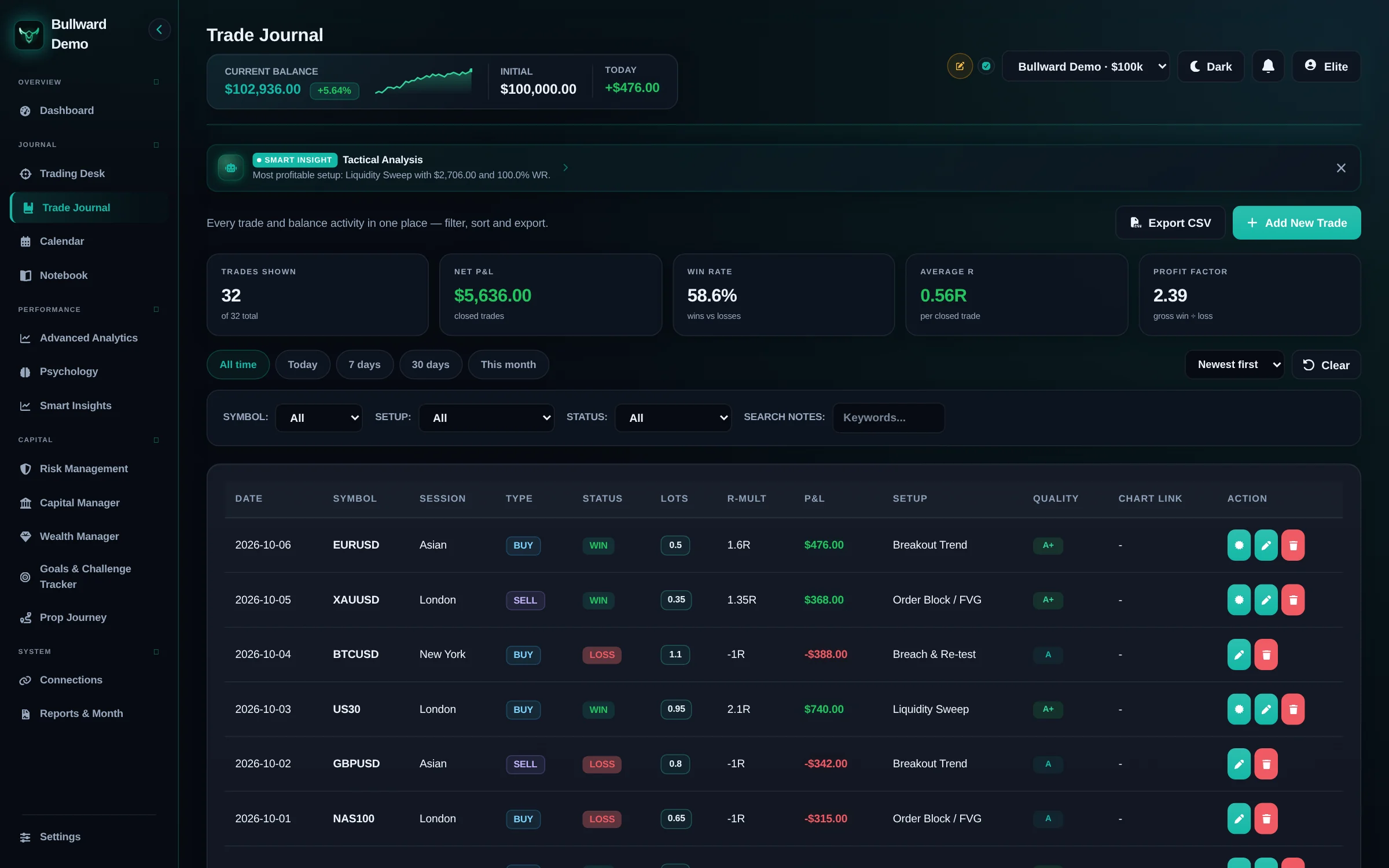Delete the XAUUSD trade row
The height and width of the screenshot is (868, 1389).
(x=1293, y=600)
